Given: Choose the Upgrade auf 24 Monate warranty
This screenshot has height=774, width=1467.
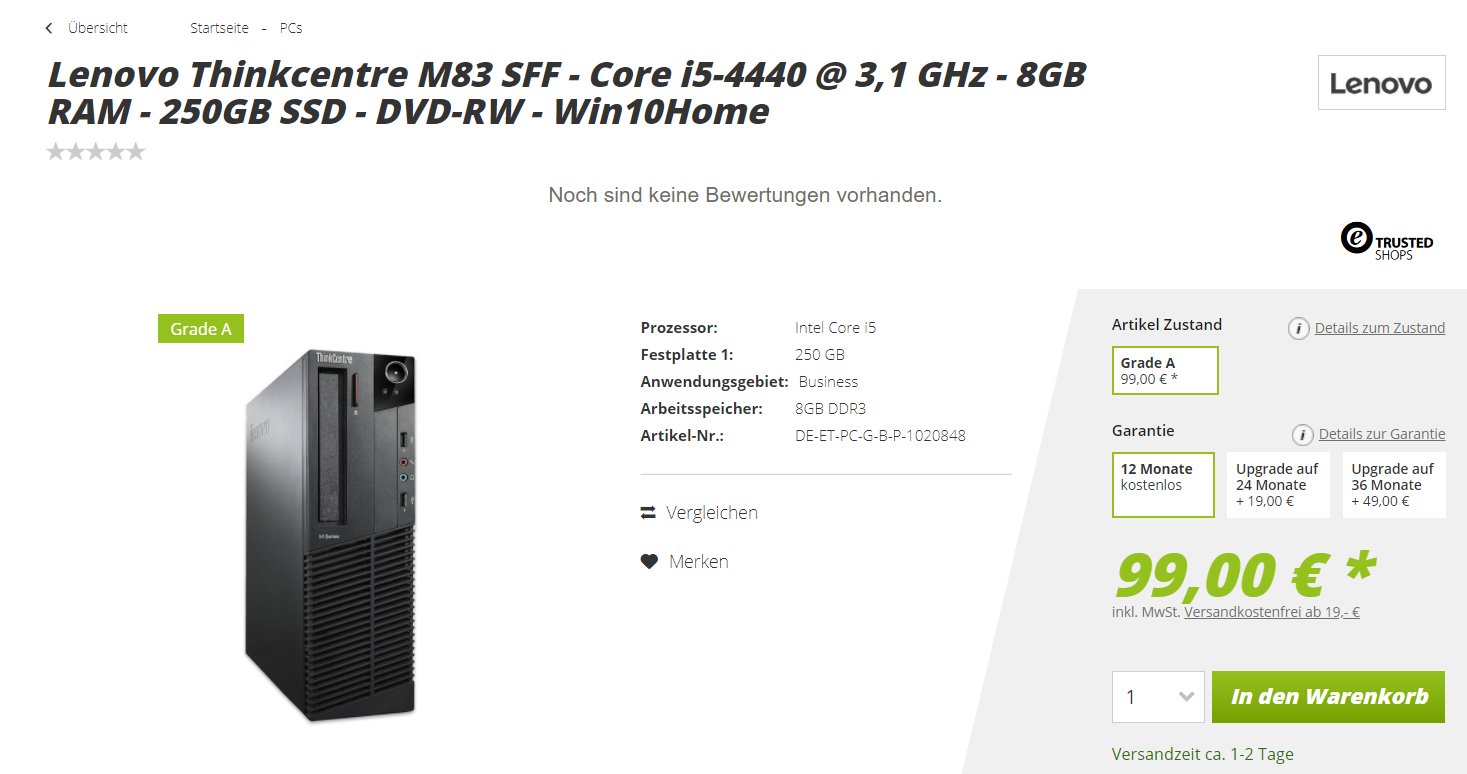Looking at the screenshot, I should coord(1278,485).
